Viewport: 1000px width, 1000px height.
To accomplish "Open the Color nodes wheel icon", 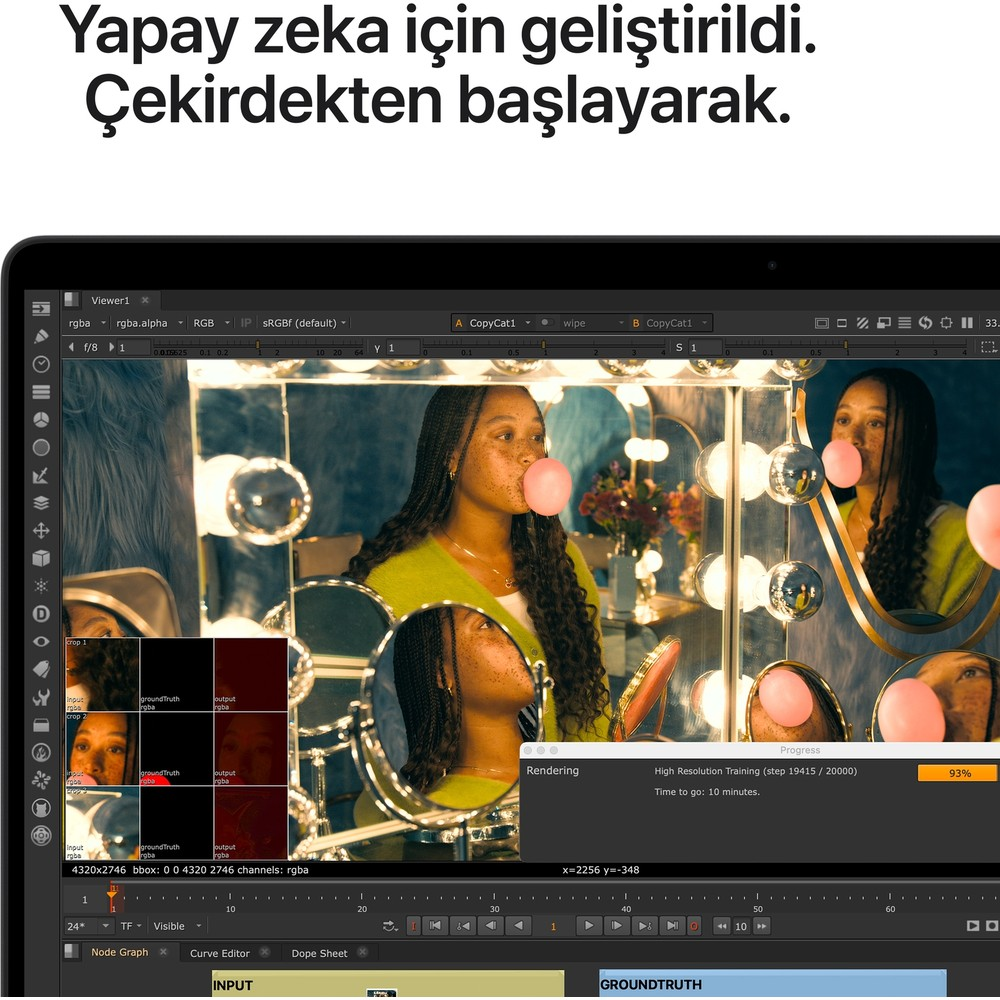I will pyautogui.click(x=41, y=420).
